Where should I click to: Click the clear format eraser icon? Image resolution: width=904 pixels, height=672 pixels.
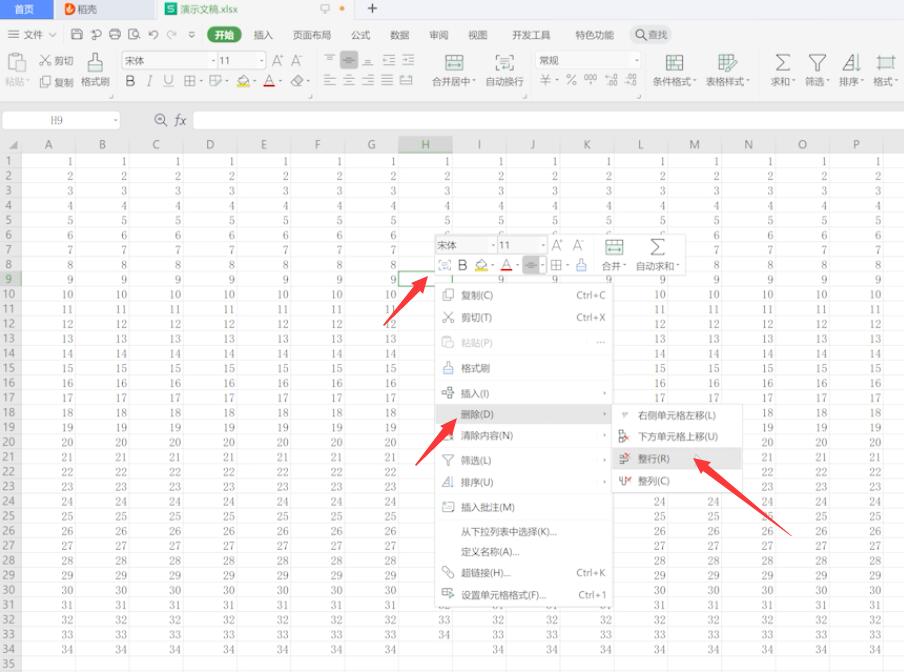tap(297, 81)
